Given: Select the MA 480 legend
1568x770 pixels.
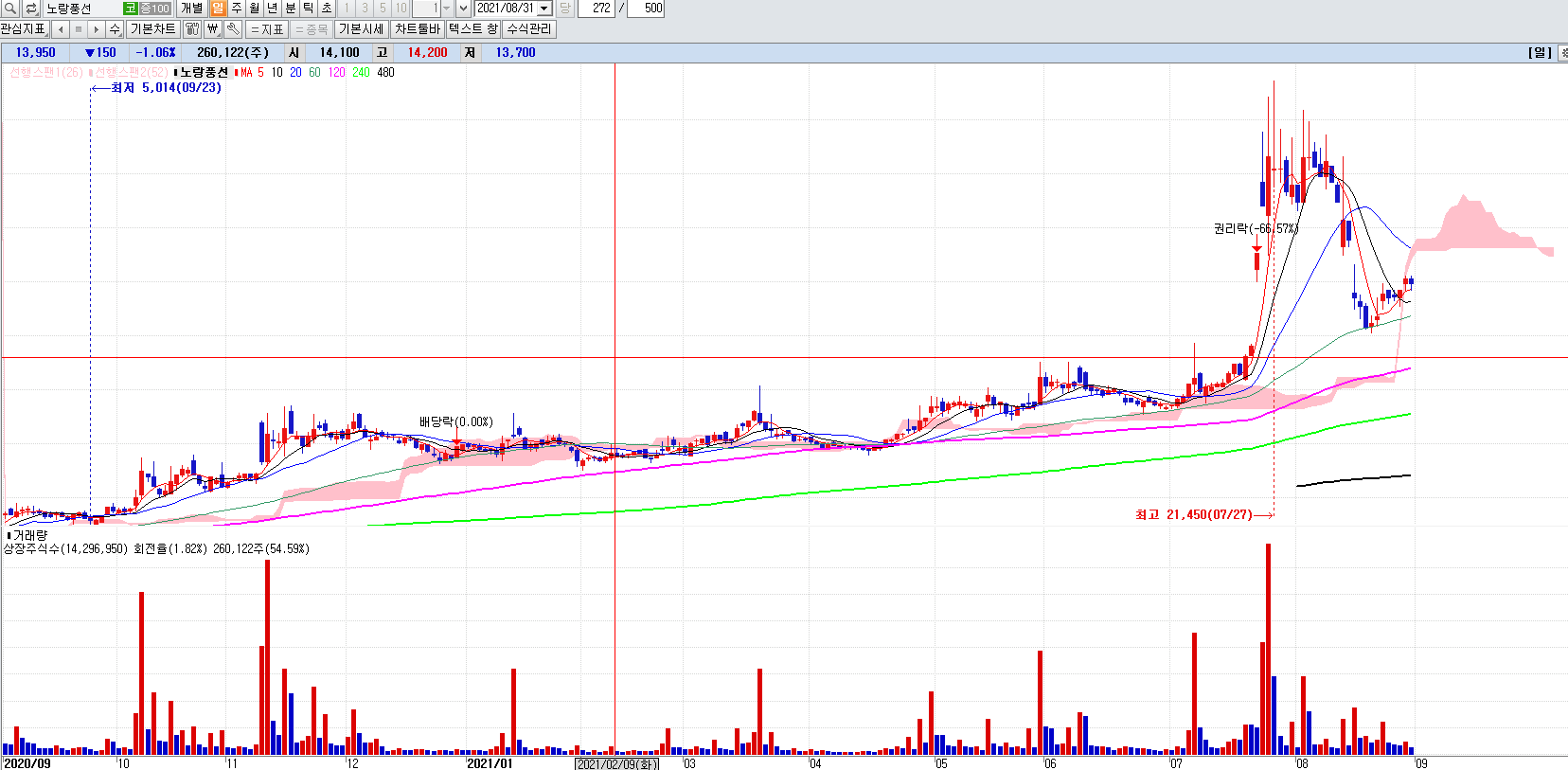Looking at the screenshot, I should pos(385,72).
